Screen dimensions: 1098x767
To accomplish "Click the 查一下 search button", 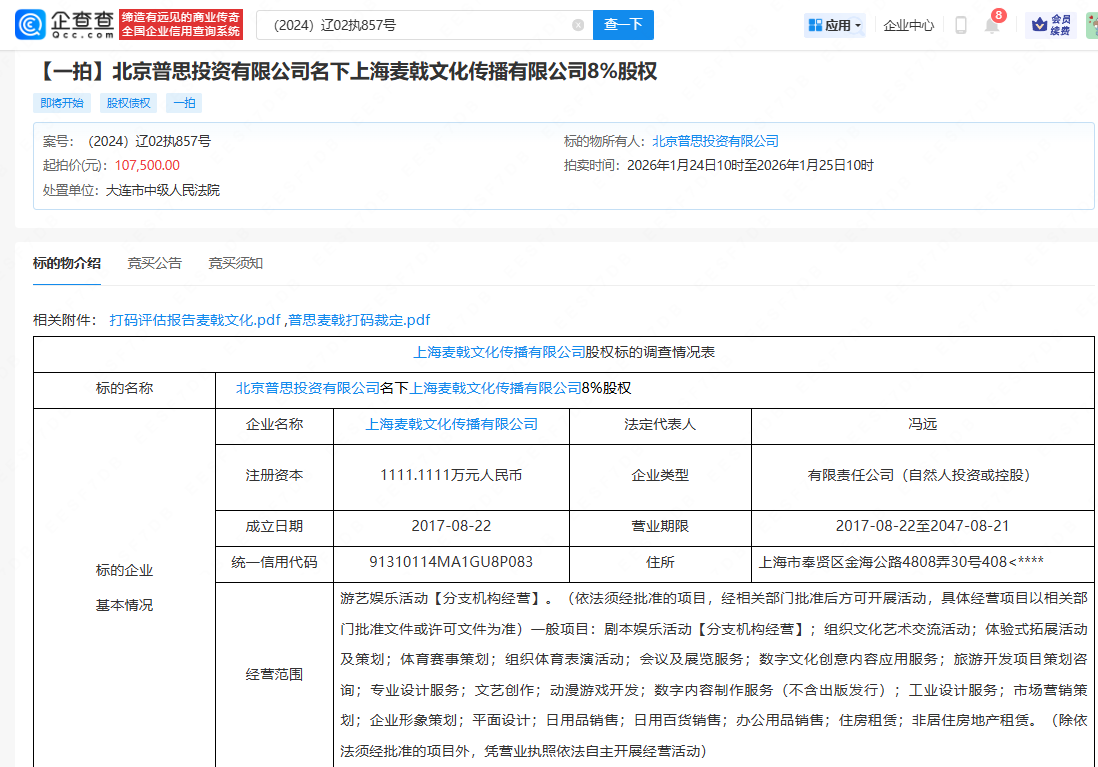I will click(x=623, y=24).
